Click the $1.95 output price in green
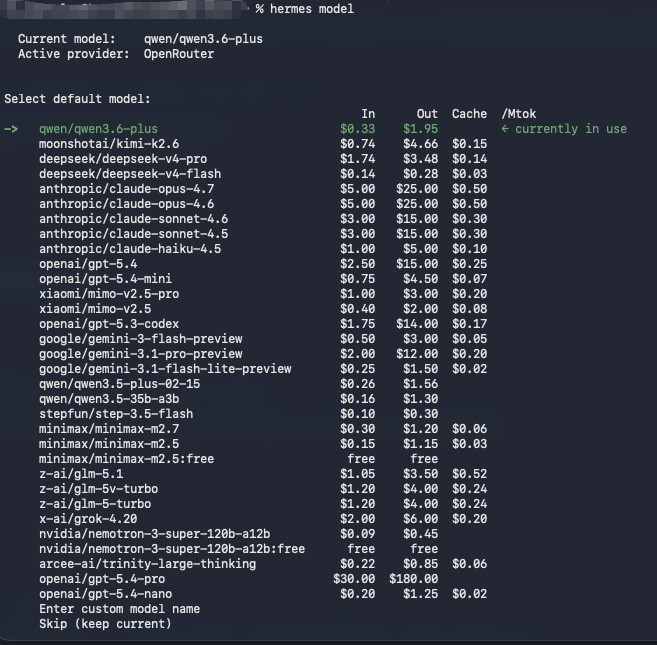The width and height of the screenshot is (657, 645). click(420, 129)
